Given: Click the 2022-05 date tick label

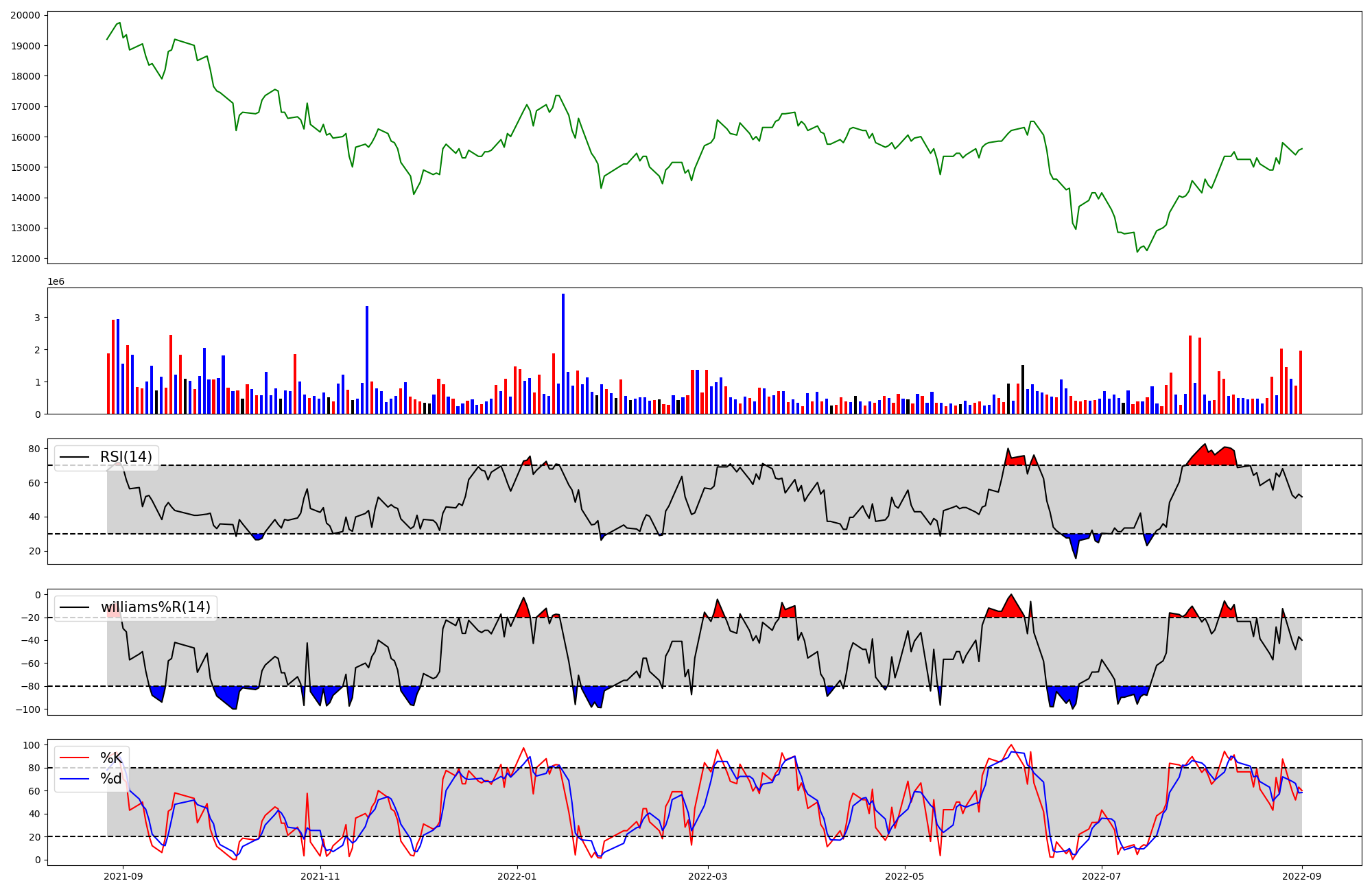Looking at the screenshot, I should click(904, 876).
